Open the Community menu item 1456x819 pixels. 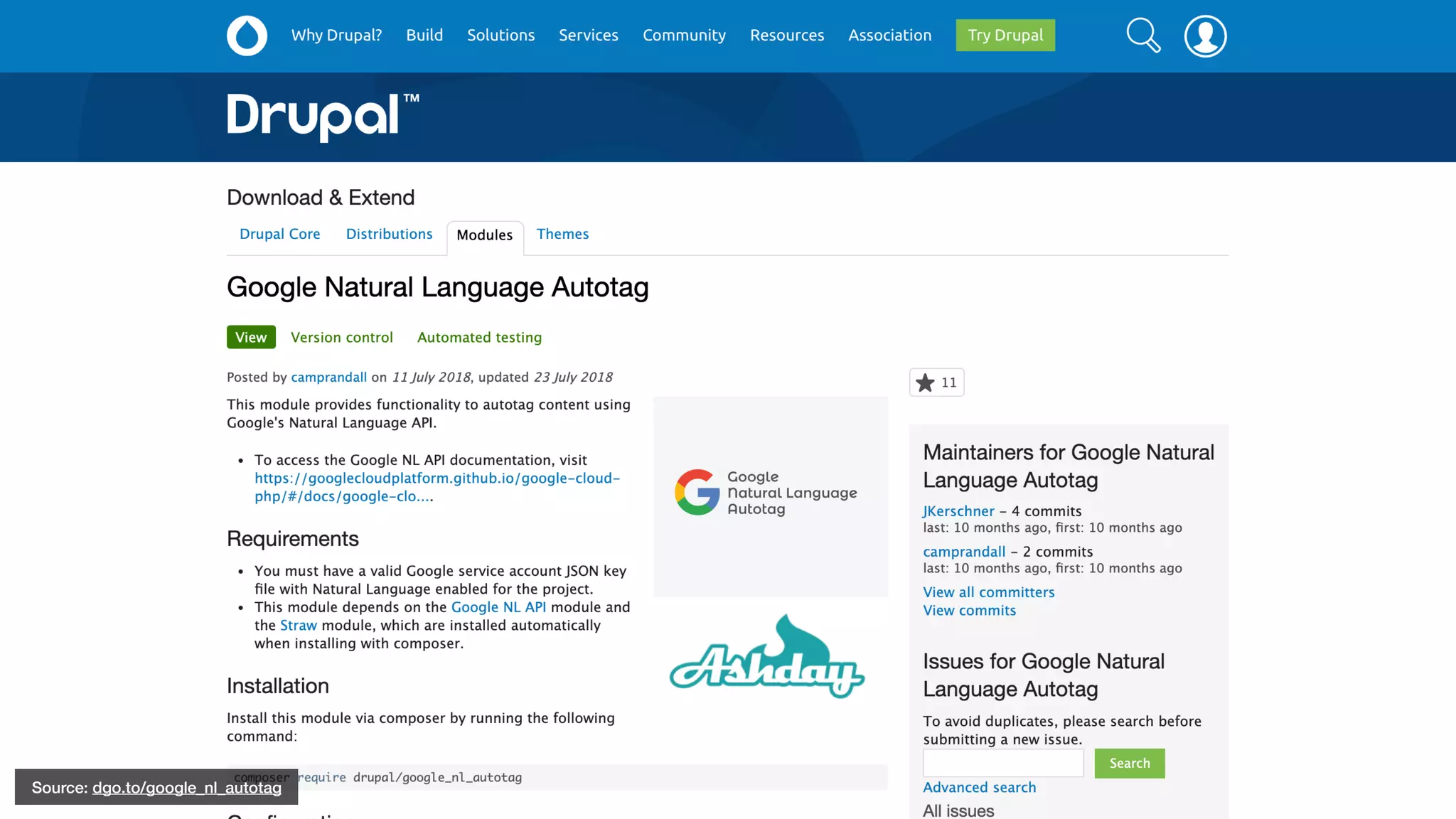click(x=684, y=36)
